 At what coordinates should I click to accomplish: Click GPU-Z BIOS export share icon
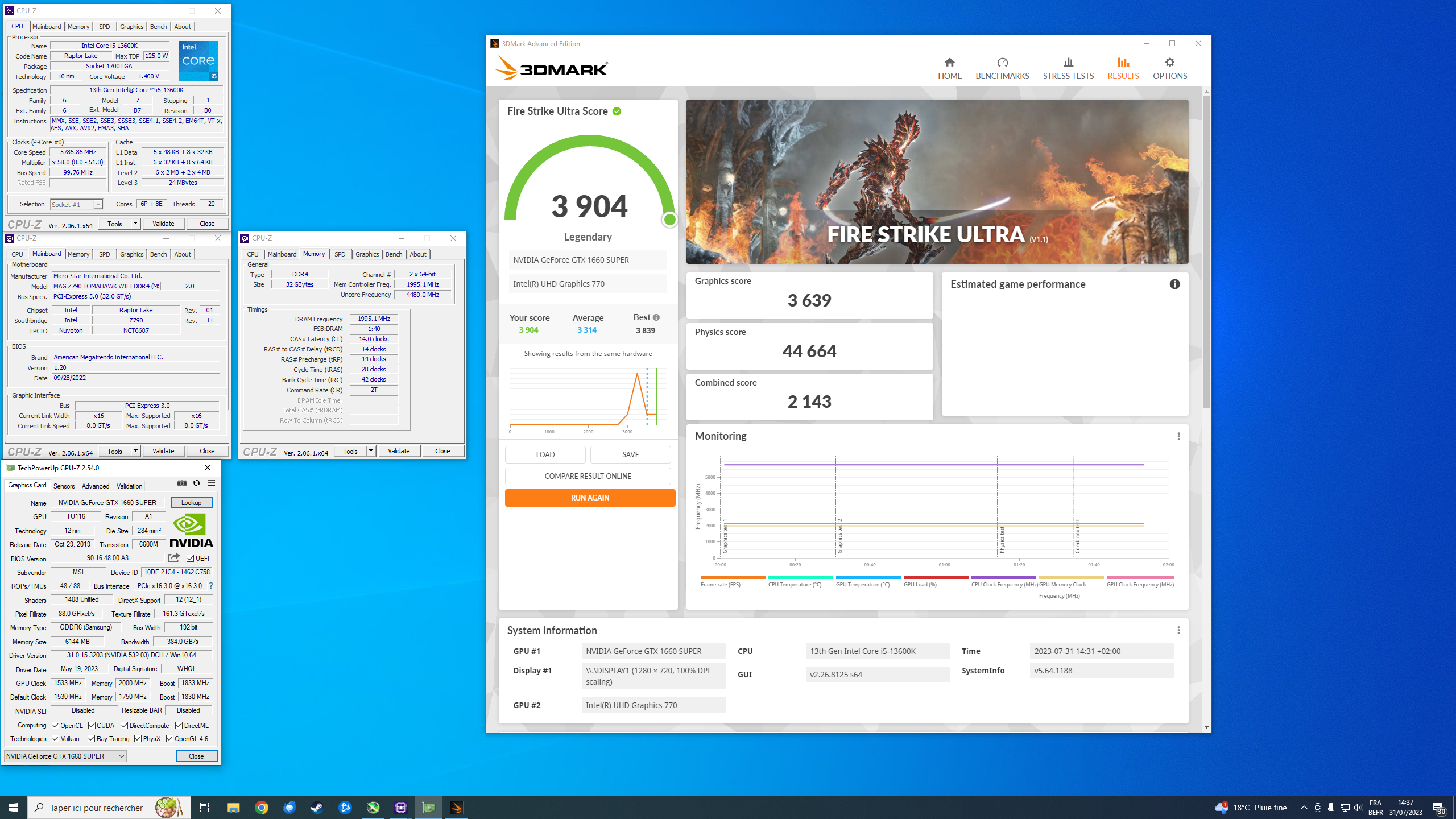click(173, 558)
